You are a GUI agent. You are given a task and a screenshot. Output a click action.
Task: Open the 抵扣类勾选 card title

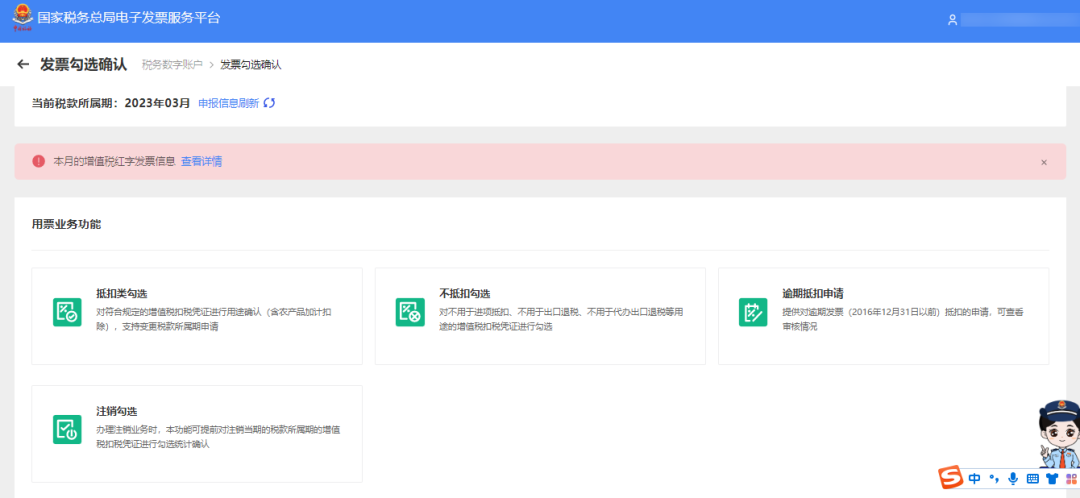pos(122,293)
